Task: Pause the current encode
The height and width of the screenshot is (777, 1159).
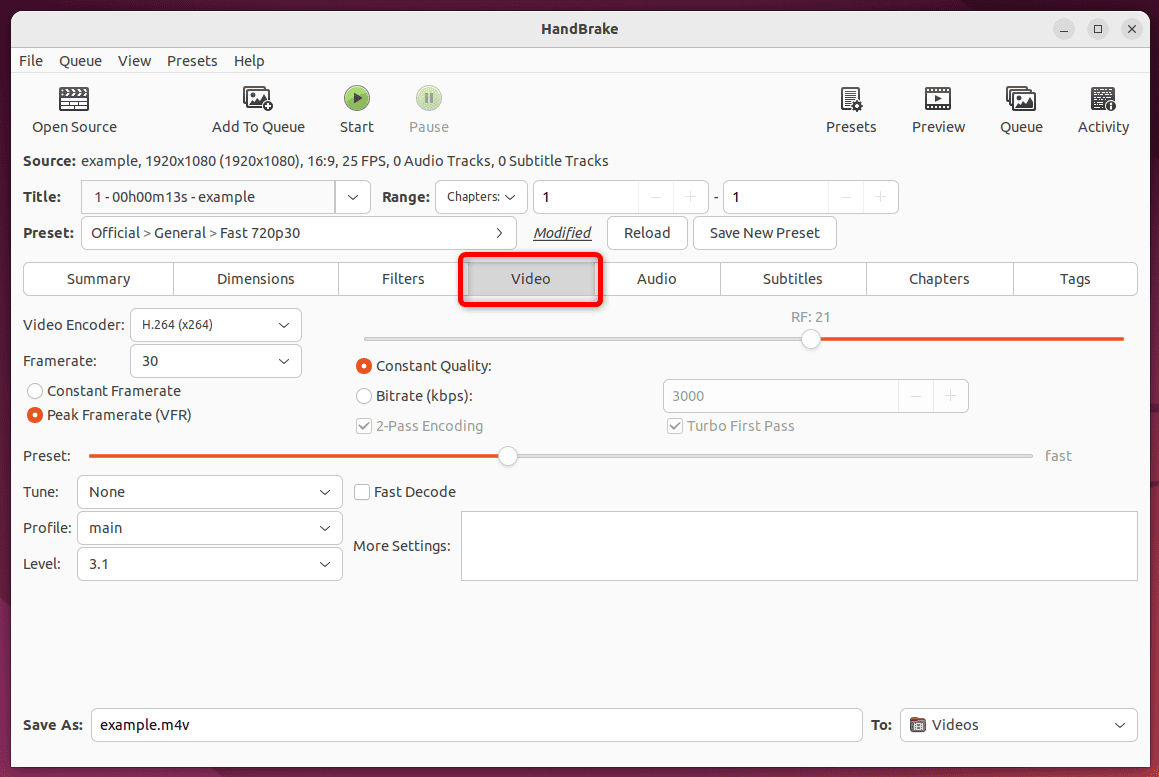Action: click(x=428, y=108)
